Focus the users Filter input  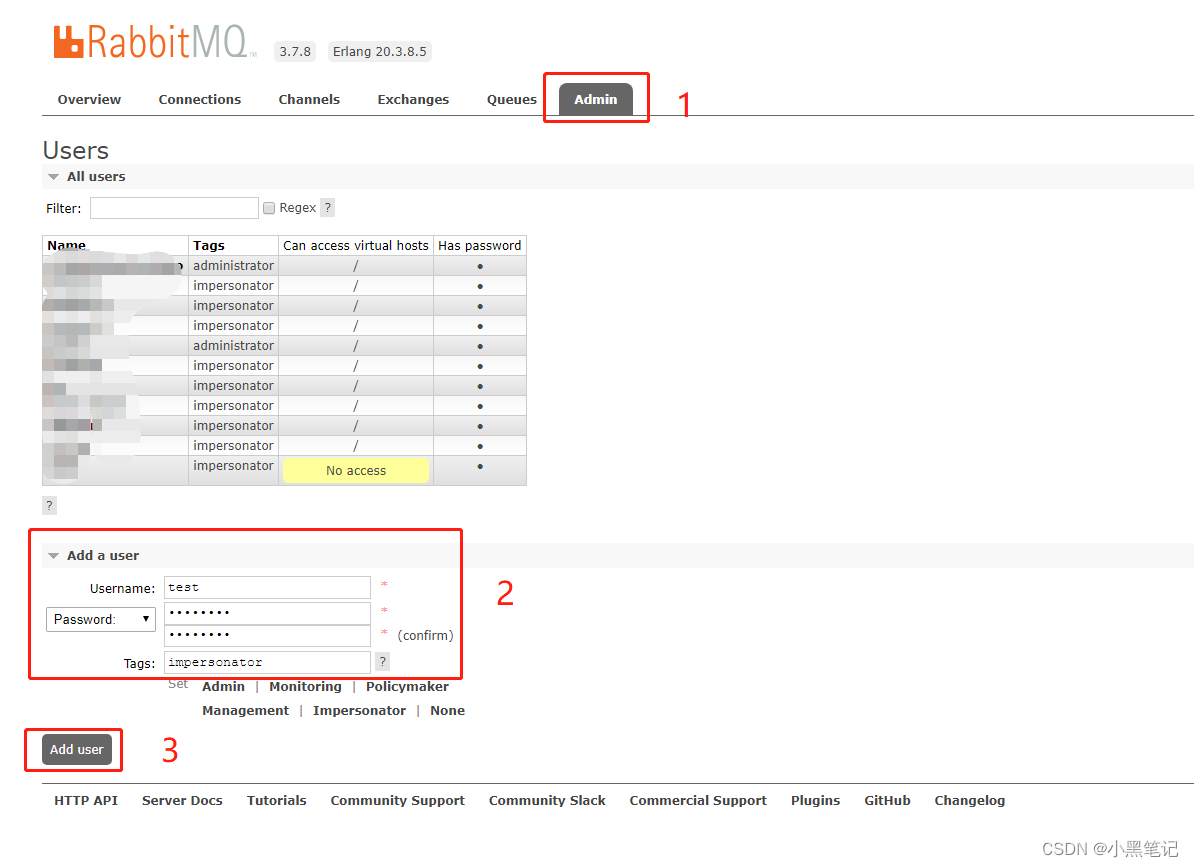click(174, 208)
